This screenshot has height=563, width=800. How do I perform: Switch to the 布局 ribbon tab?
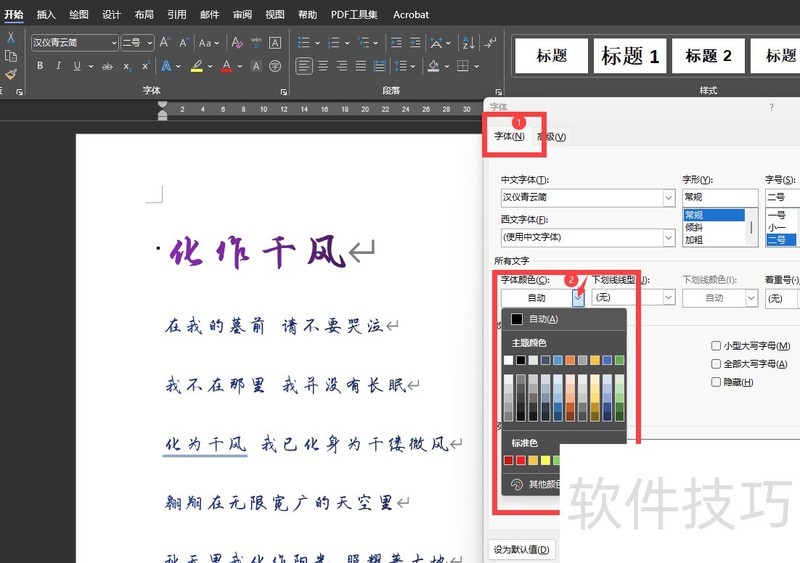pos(144,14)
